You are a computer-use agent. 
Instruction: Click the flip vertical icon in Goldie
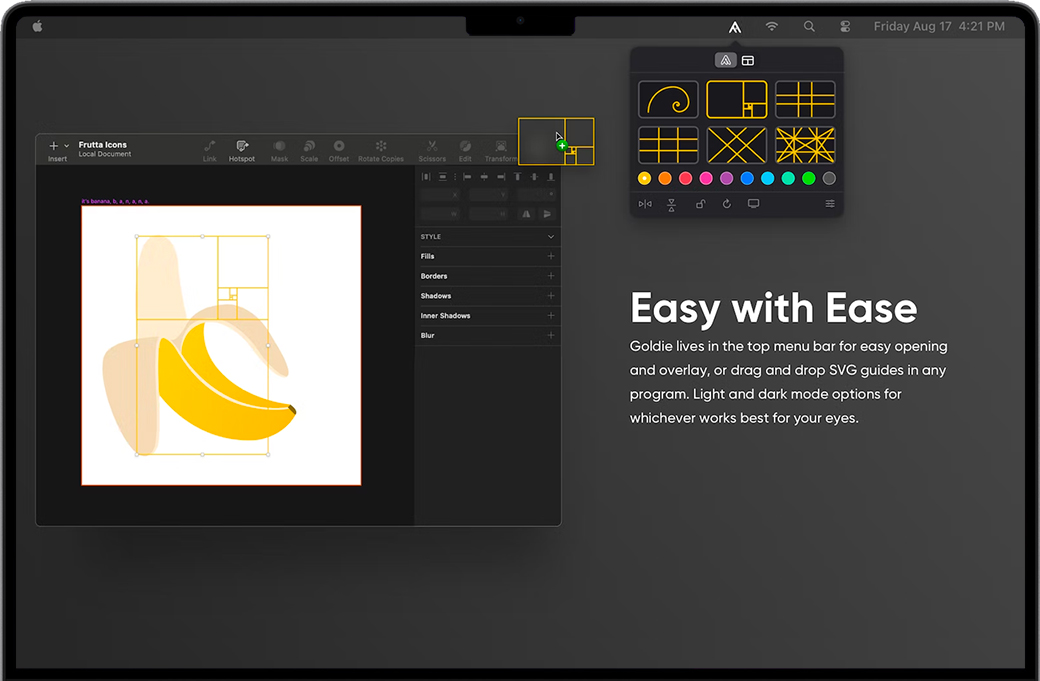tap(672, 204)
